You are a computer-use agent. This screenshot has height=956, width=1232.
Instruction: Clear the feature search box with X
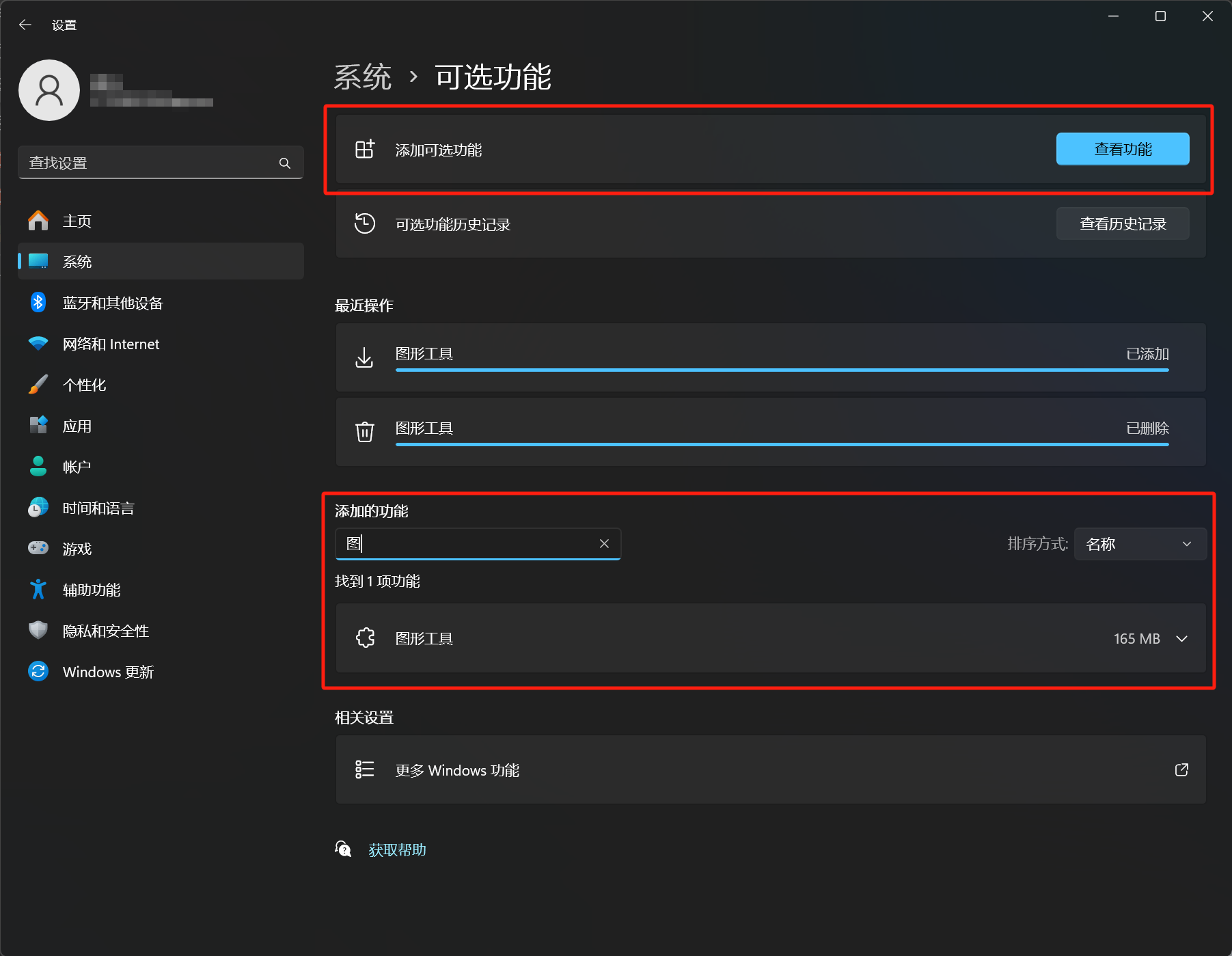[x=604, y=543]
